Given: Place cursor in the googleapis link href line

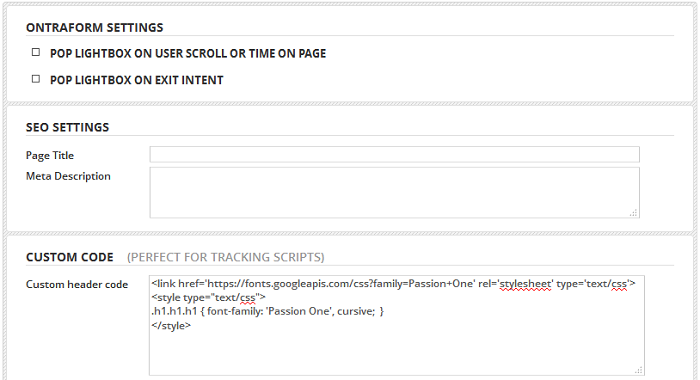Looking at the screenshot, I should (x=393, y=284).
